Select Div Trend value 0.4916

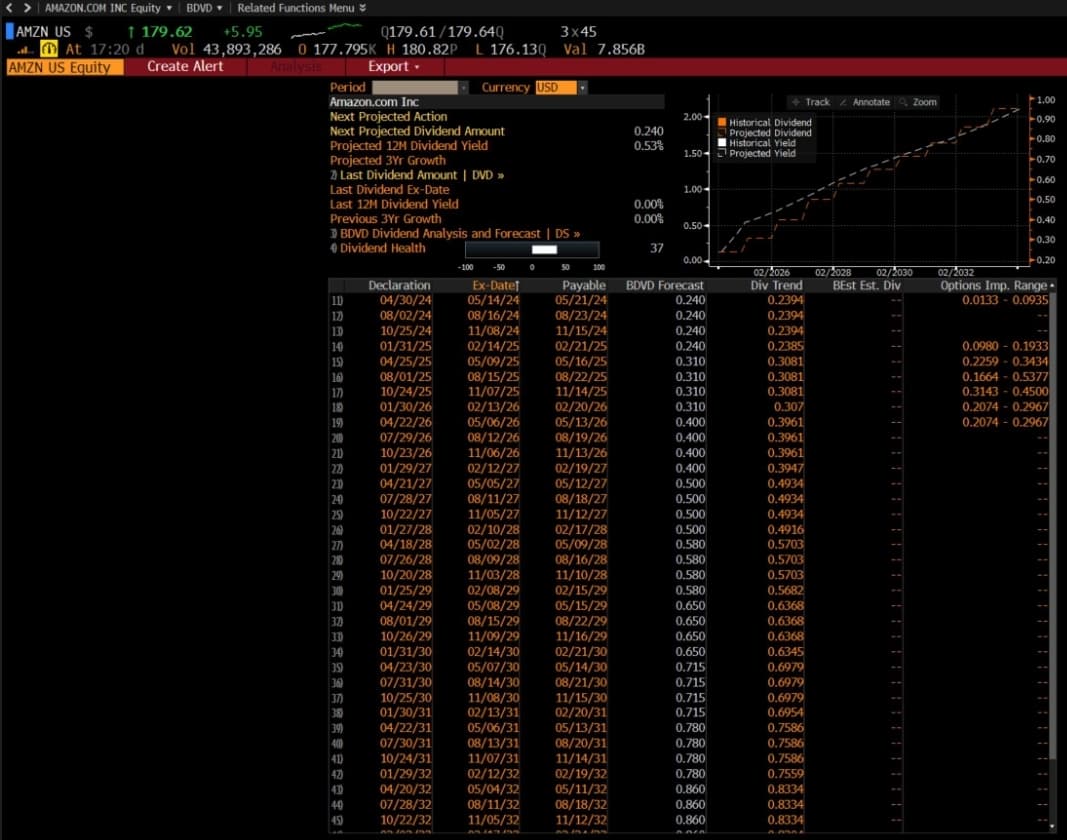pyautogui.click(x=785, y=530)
